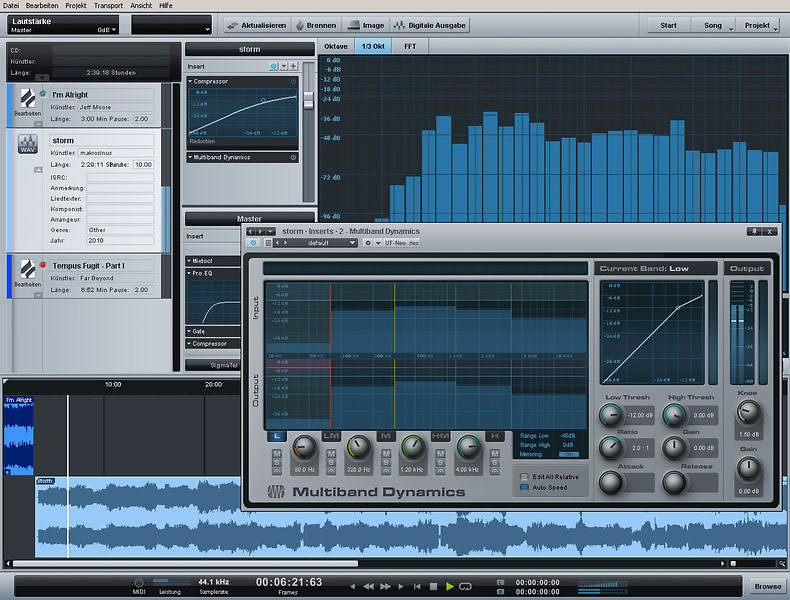Viewport: 790px width, 600px height.
Task: Toggle the loop button in transport
Action: point(466,586)
